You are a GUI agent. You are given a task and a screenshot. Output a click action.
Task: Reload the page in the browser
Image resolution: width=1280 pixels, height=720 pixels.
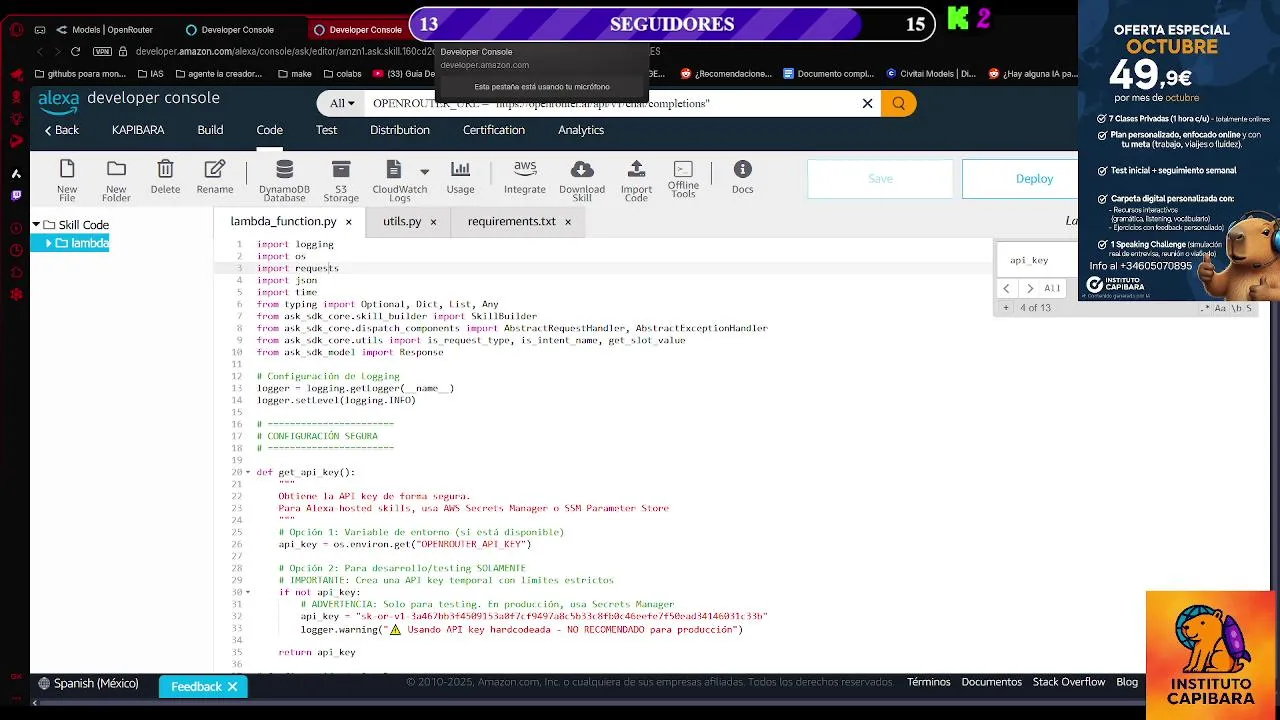[75, 51]
